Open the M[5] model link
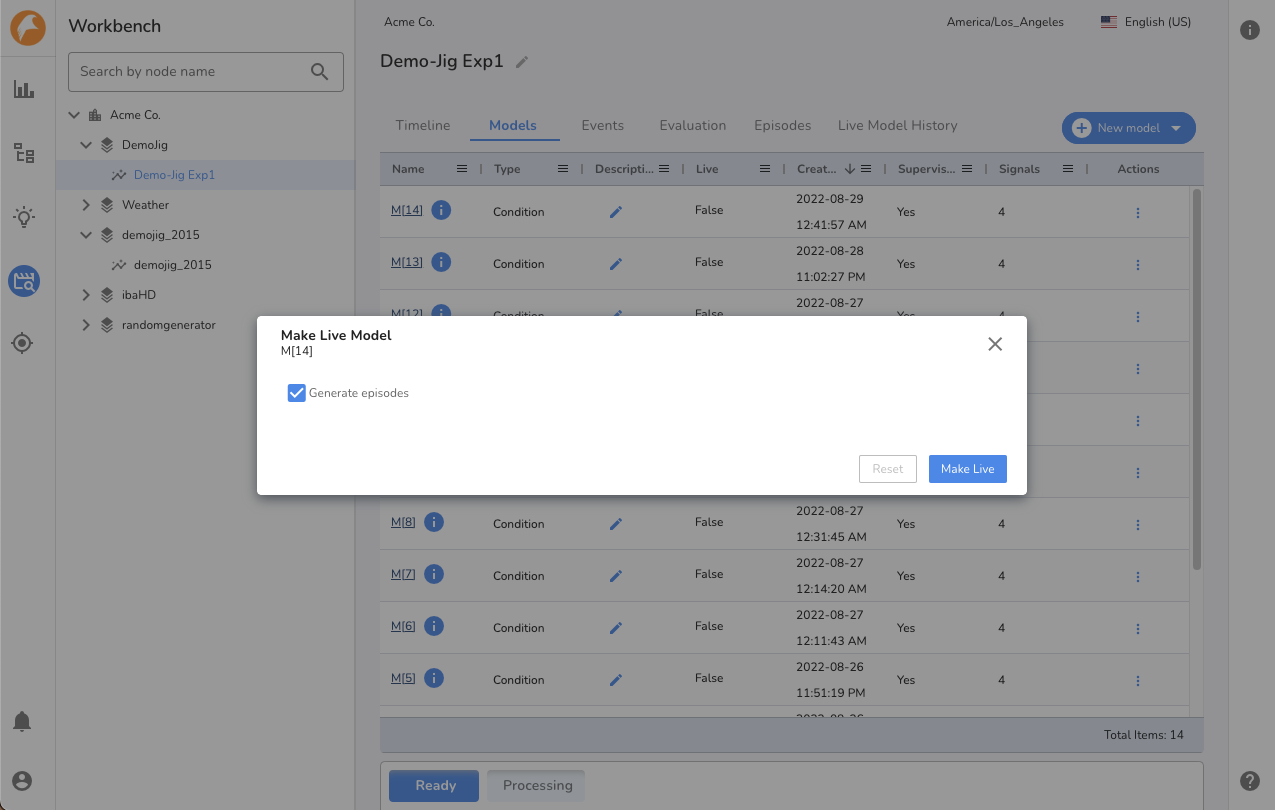 click(x=403, y=679)
